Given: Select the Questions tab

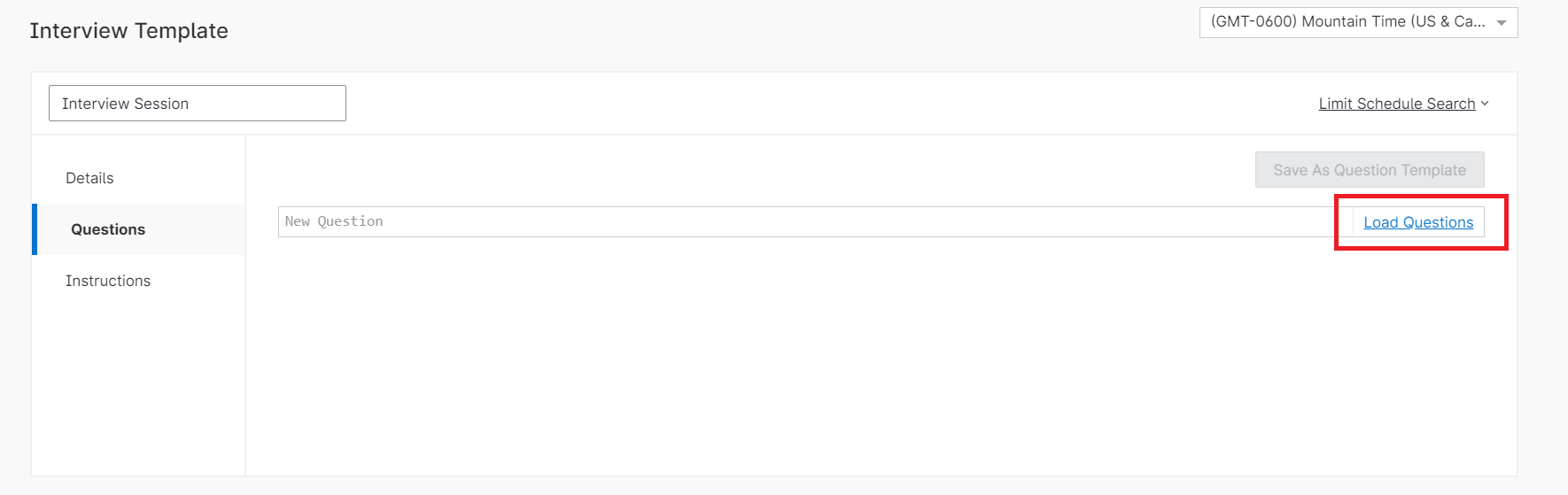Looking at the screenshot, I should (108, 229).
